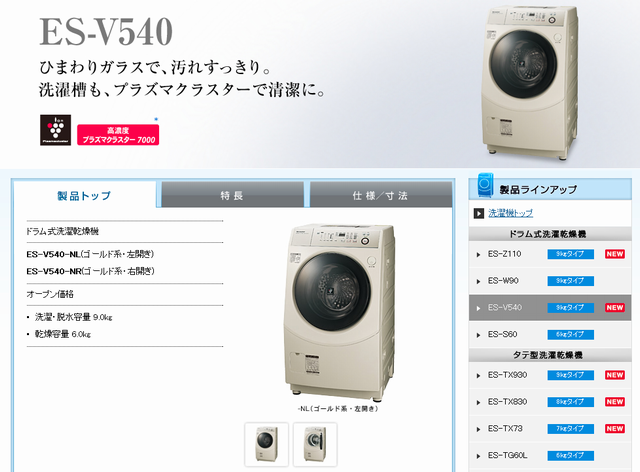Select the ES-V540 lineup entry
The height and width of the screenshot is (472, 640).
550,307
